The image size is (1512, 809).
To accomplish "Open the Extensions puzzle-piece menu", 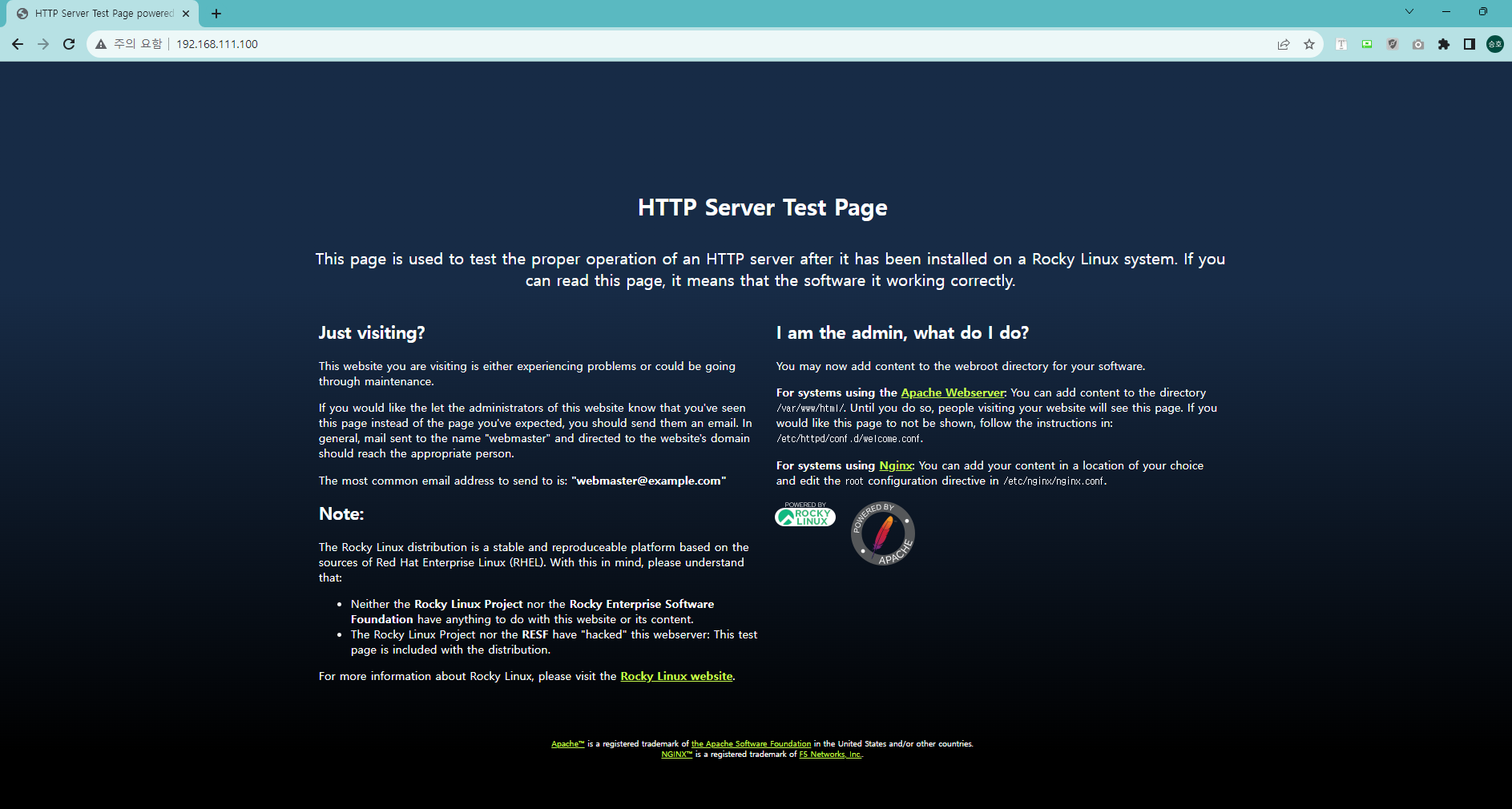I will [x=1444, y=44].
